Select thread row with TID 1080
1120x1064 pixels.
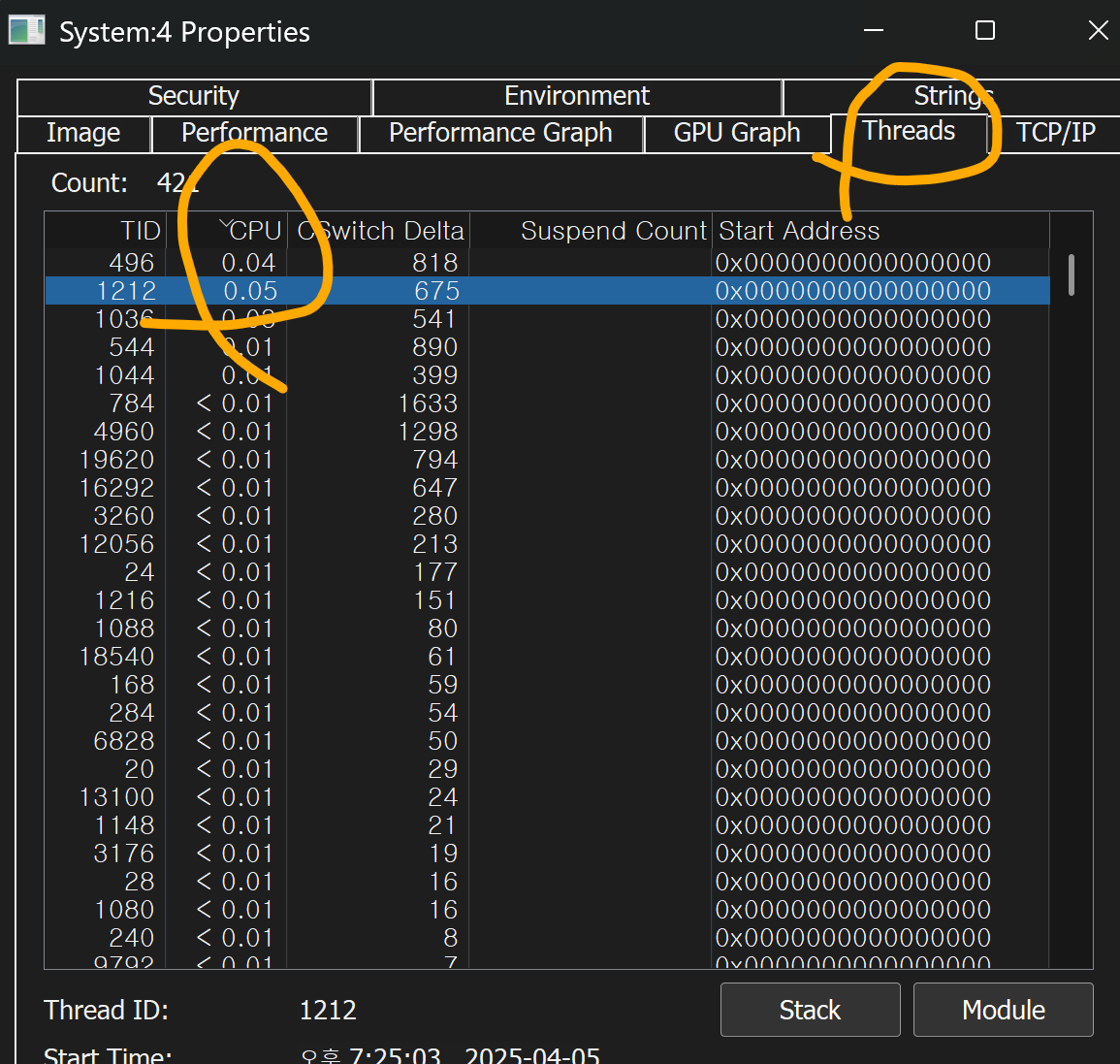[547, 910]
